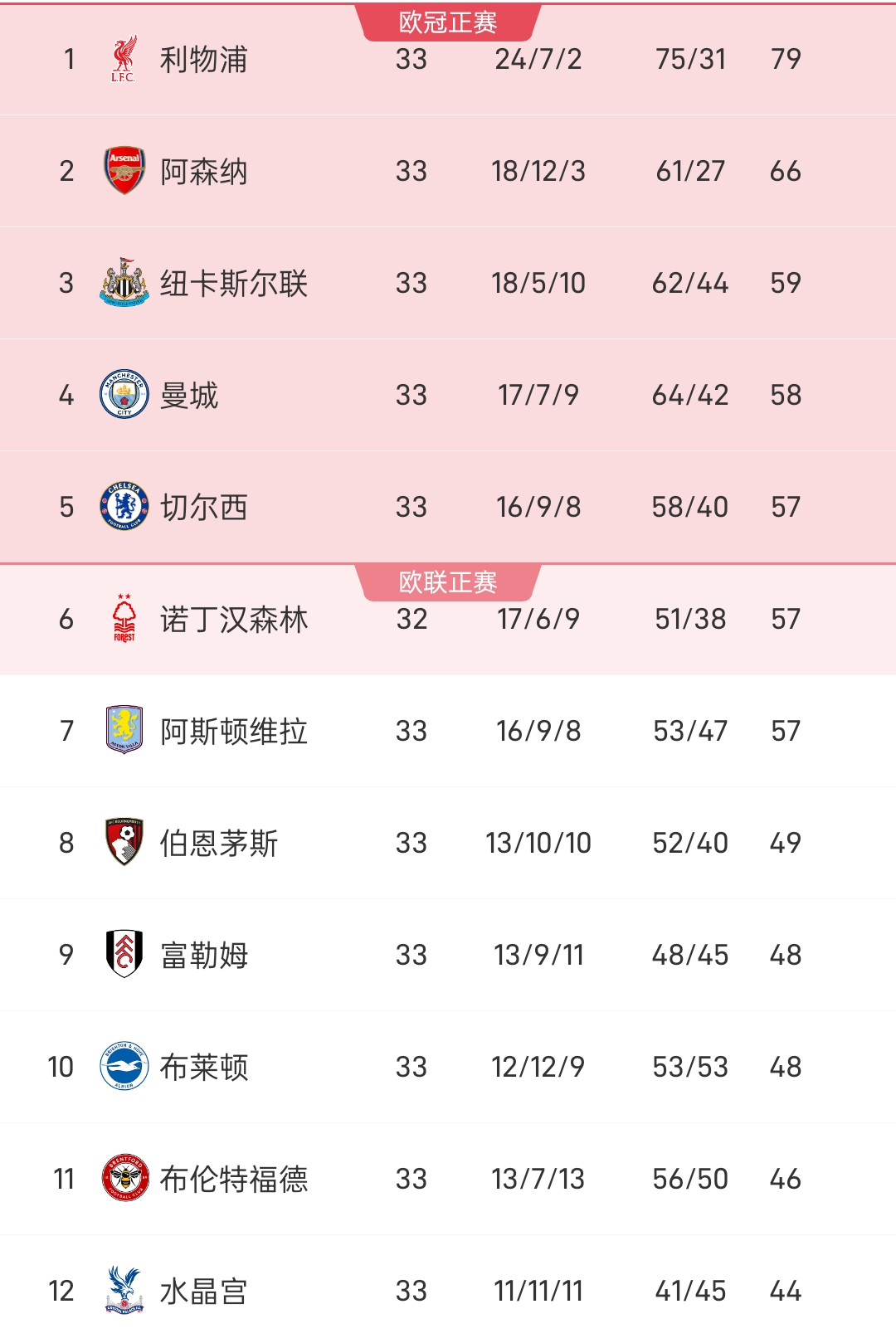Screen dimensions: 896x1343
Task: Select the Newcastle United crest
Action: pyautogui.click(x=124, y=282)
